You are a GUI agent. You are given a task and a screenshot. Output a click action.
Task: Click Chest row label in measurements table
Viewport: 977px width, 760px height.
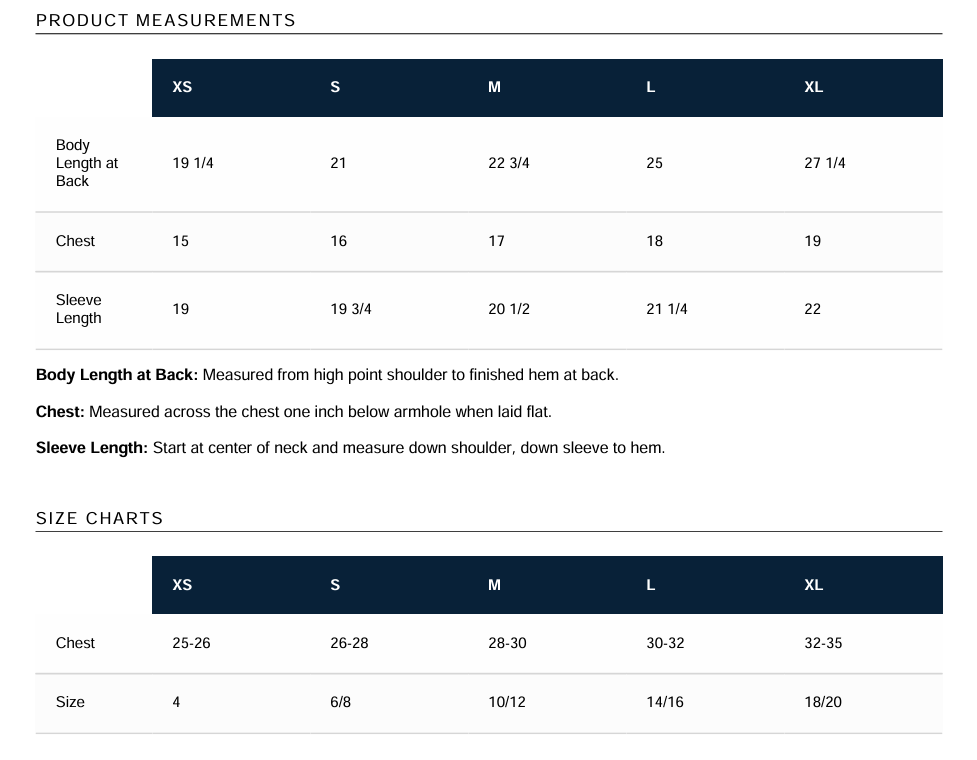coord(75,241)
